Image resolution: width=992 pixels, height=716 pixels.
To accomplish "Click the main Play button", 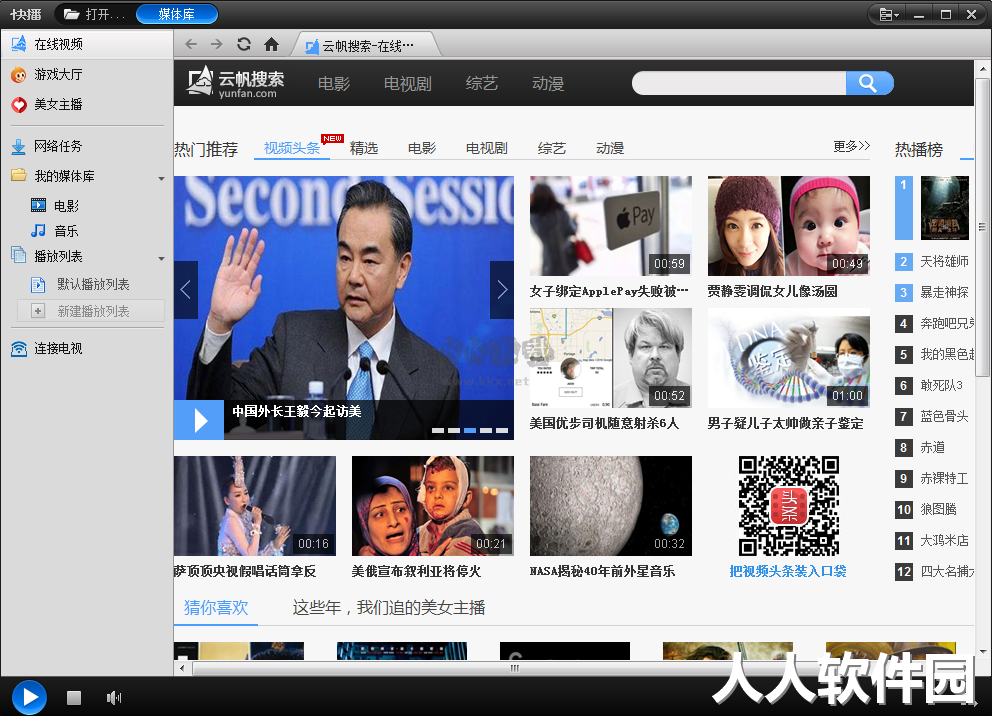I will click(28, 698).
